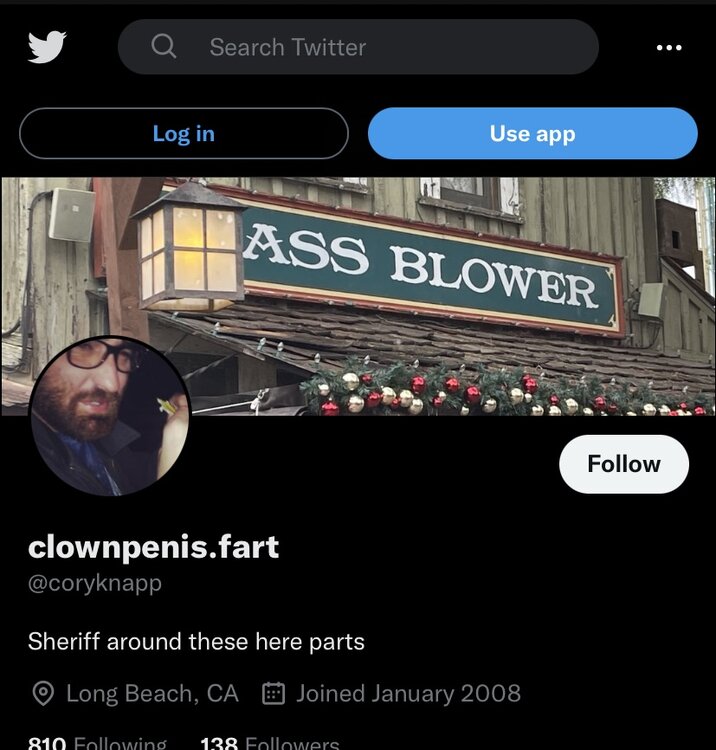
Task: Open the three-dot more menu
Action: (x=668, y=47)
